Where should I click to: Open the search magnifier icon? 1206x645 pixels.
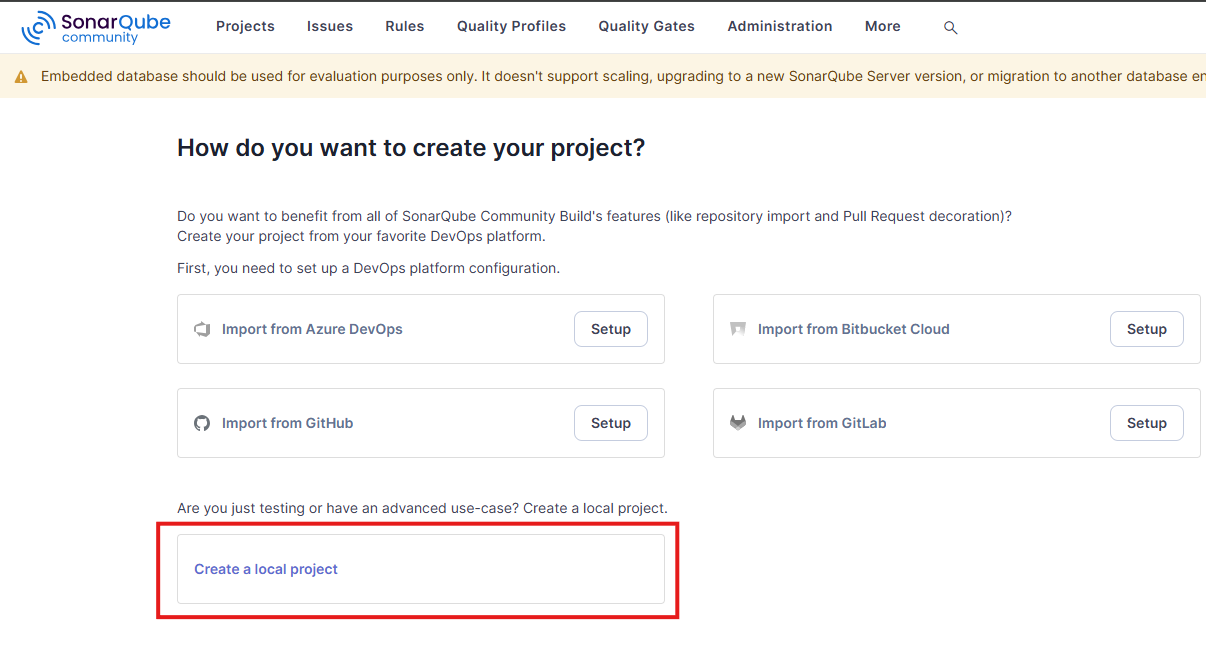950,28
